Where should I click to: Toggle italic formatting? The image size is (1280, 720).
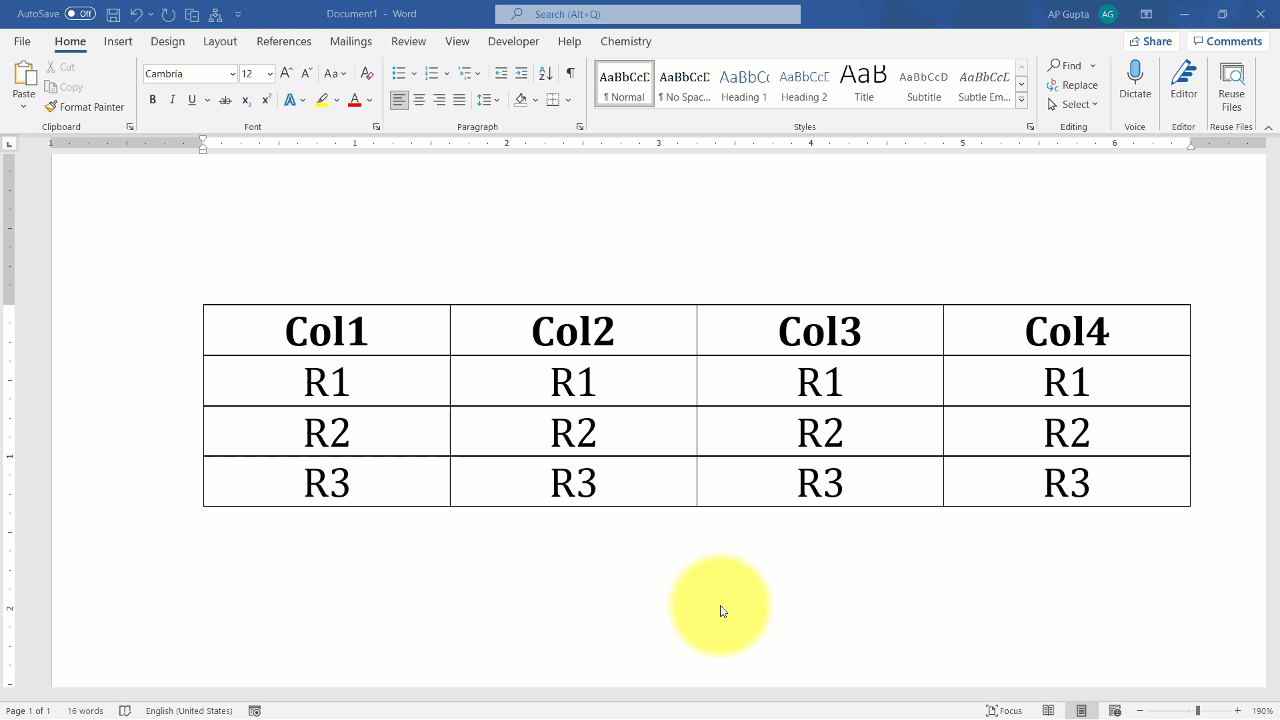172,100
